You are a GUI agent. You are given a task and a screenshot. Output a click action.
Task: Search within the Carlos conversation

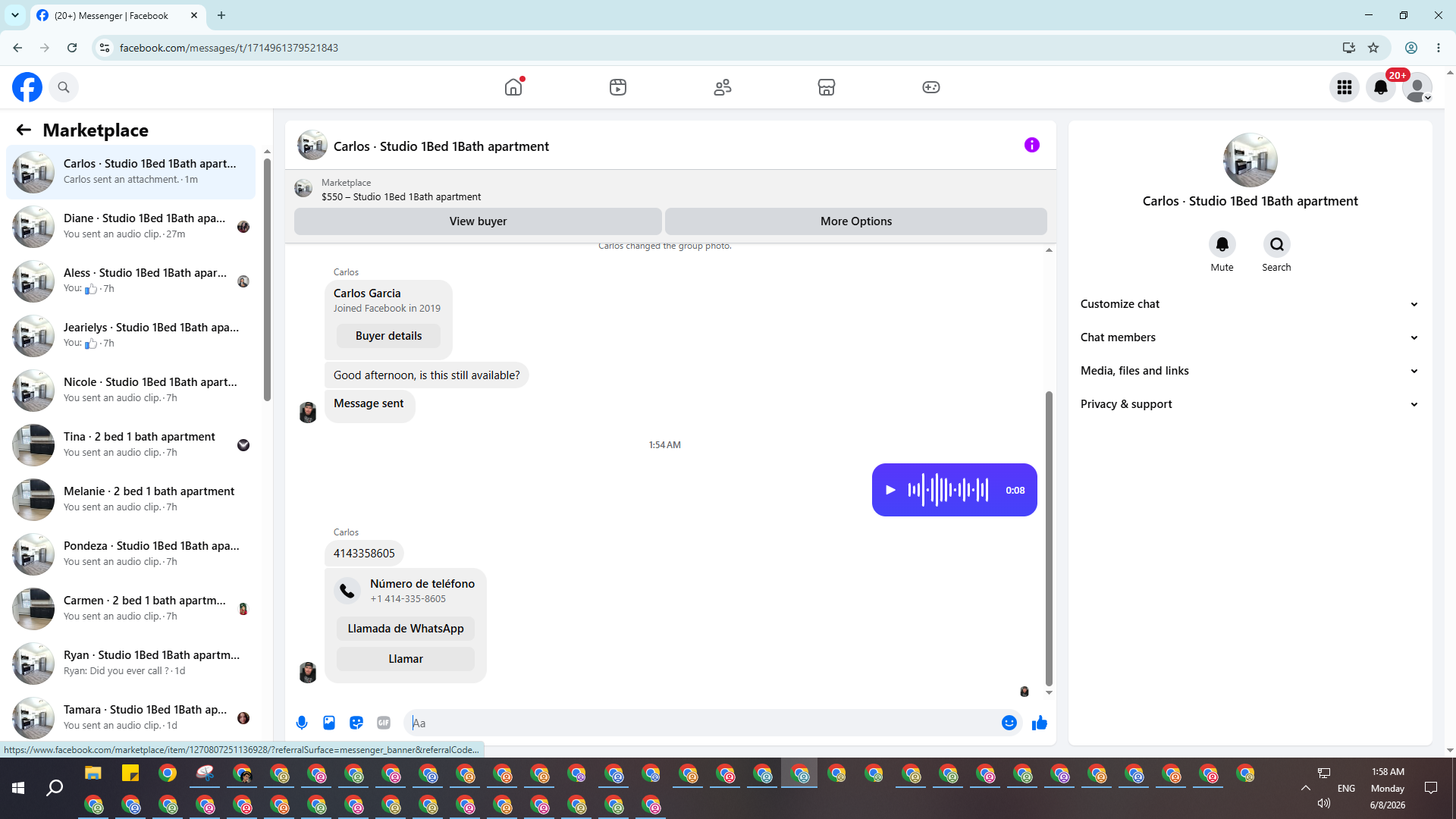1277,244
